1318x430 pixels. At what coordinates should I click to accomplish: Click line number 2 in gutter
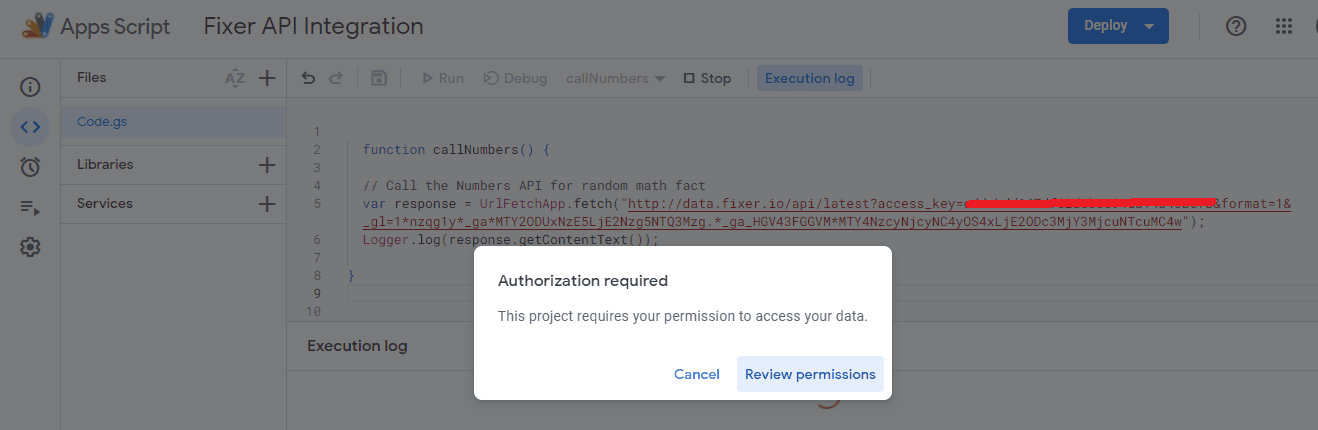[317, 150]
